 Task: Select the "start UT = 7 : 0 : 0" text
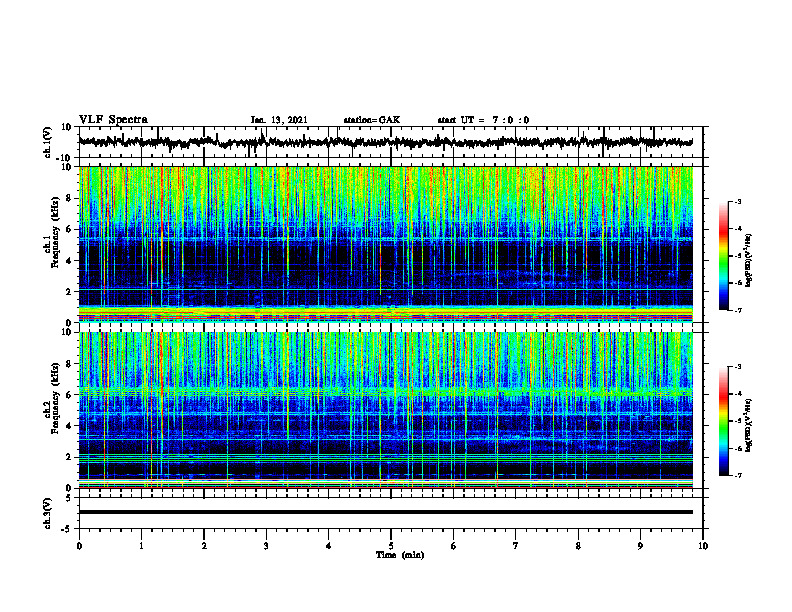click(x=483, y=120)
